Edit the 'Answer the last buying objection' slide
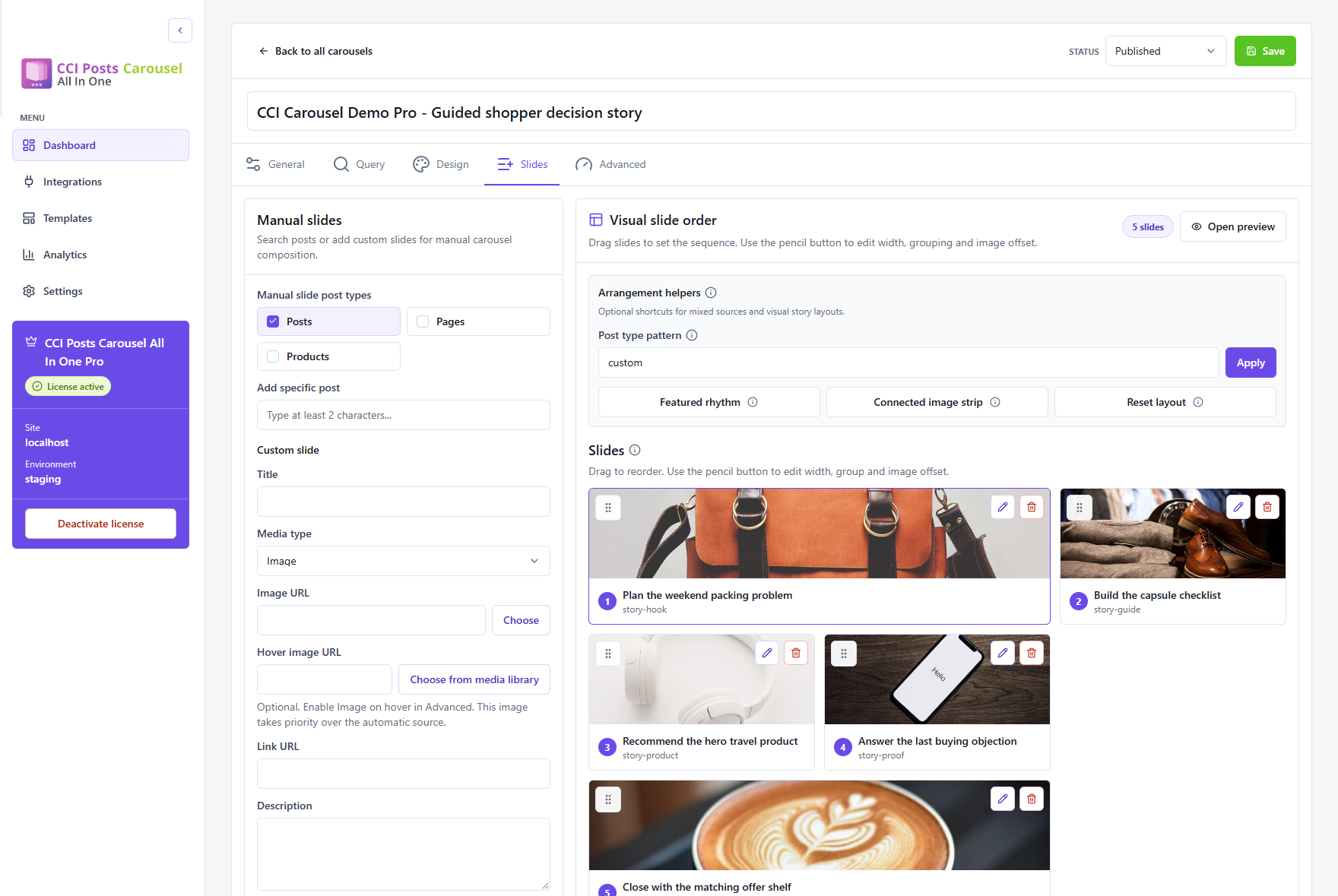This screenshot has height=896, width=1338. [1003, 653]
